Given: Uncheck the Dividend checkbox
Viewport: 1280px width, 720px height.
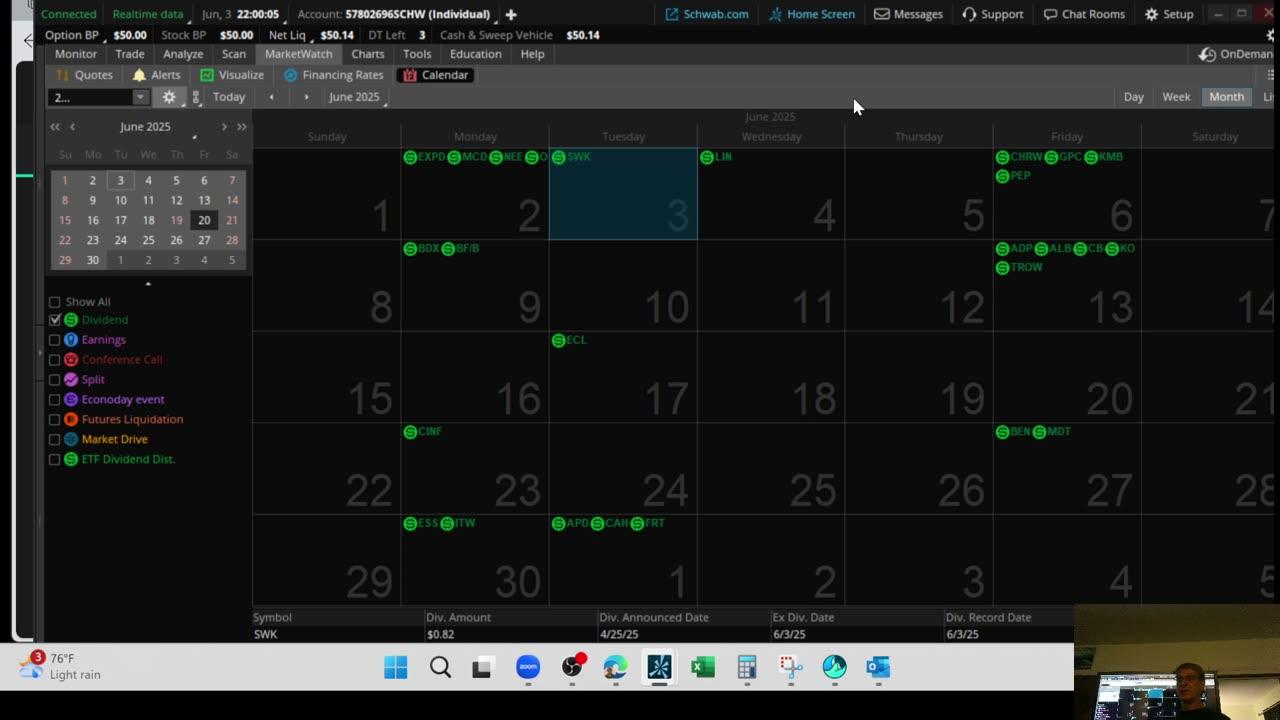Looking at the screenshot, I should click(x=55, y=320).
